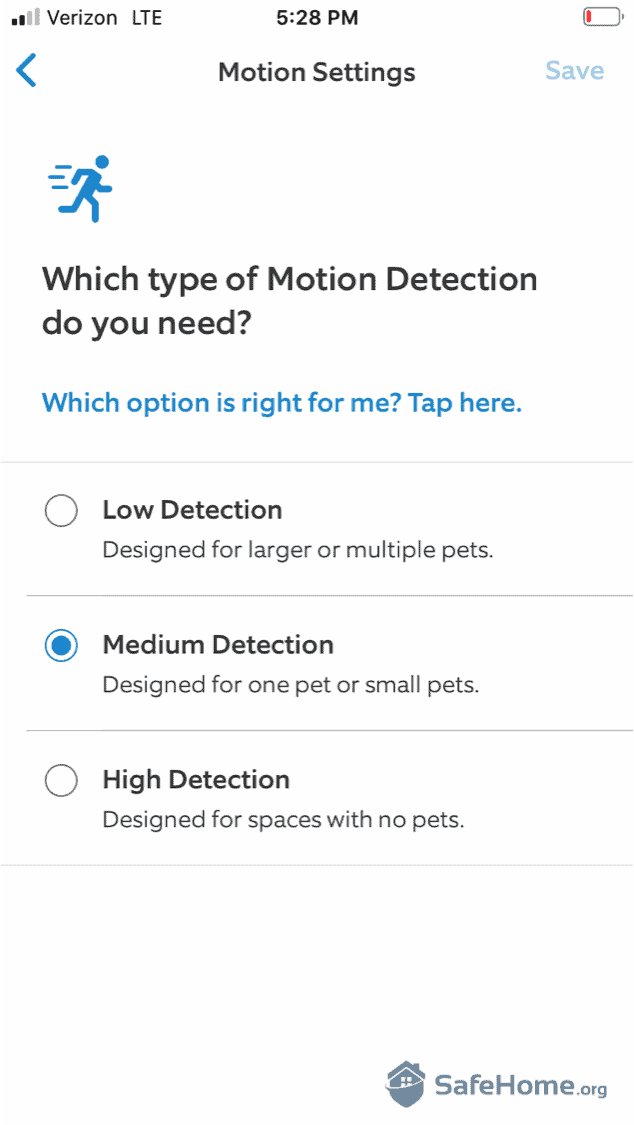Select the Medium Detection radio button

point(61,646)
